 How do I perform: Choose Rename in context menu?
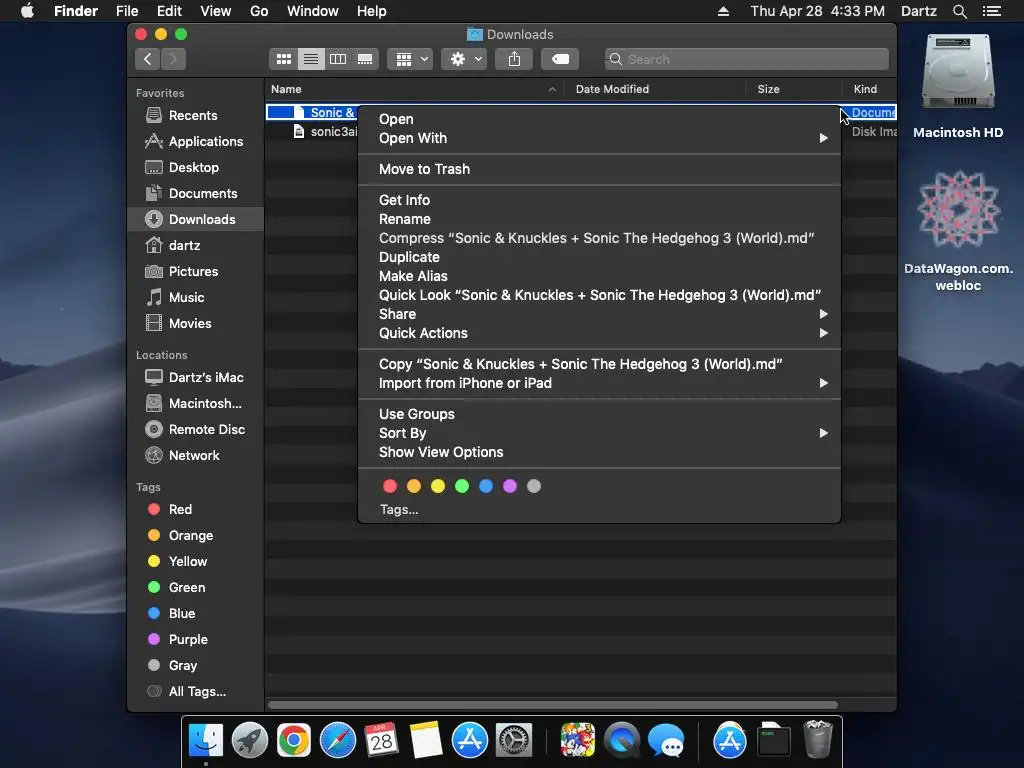[x=600, y=219]
